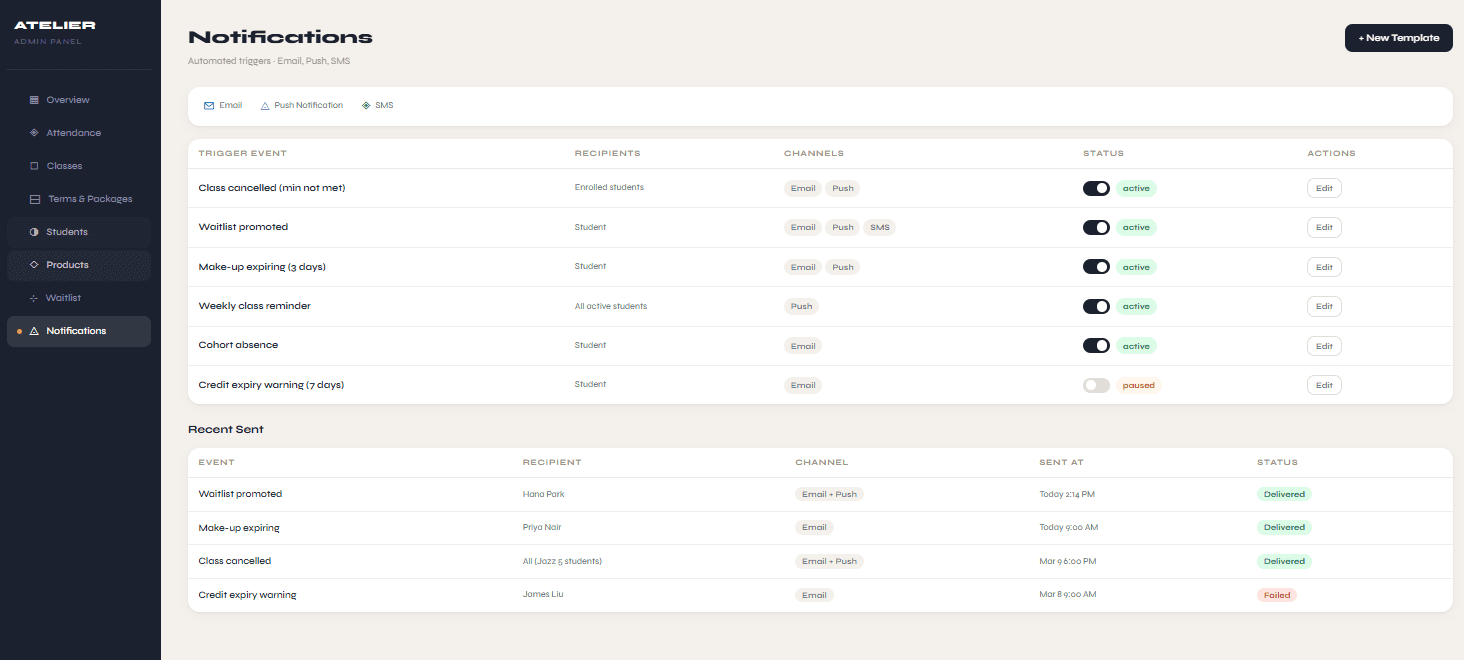1464x660 pixels.
Task: Select 'Class cancelled (min not met)' trigger name
Action: (x=272, y=188)
